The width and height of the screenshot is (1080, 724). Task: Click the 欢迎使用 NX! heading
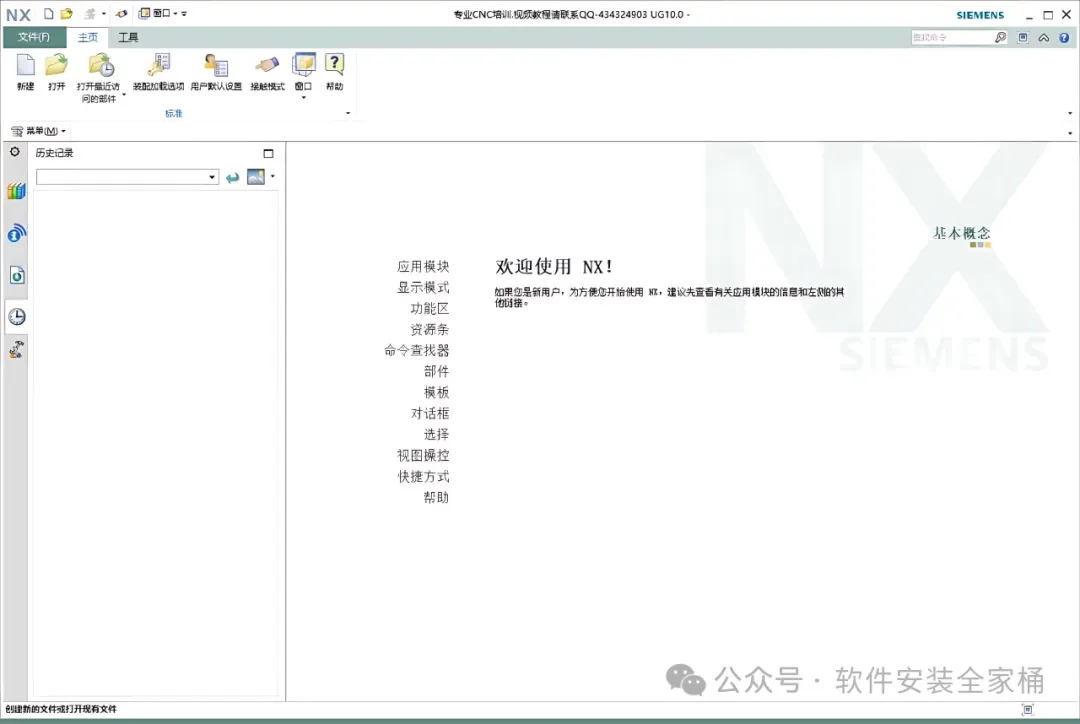pos(554,267)
